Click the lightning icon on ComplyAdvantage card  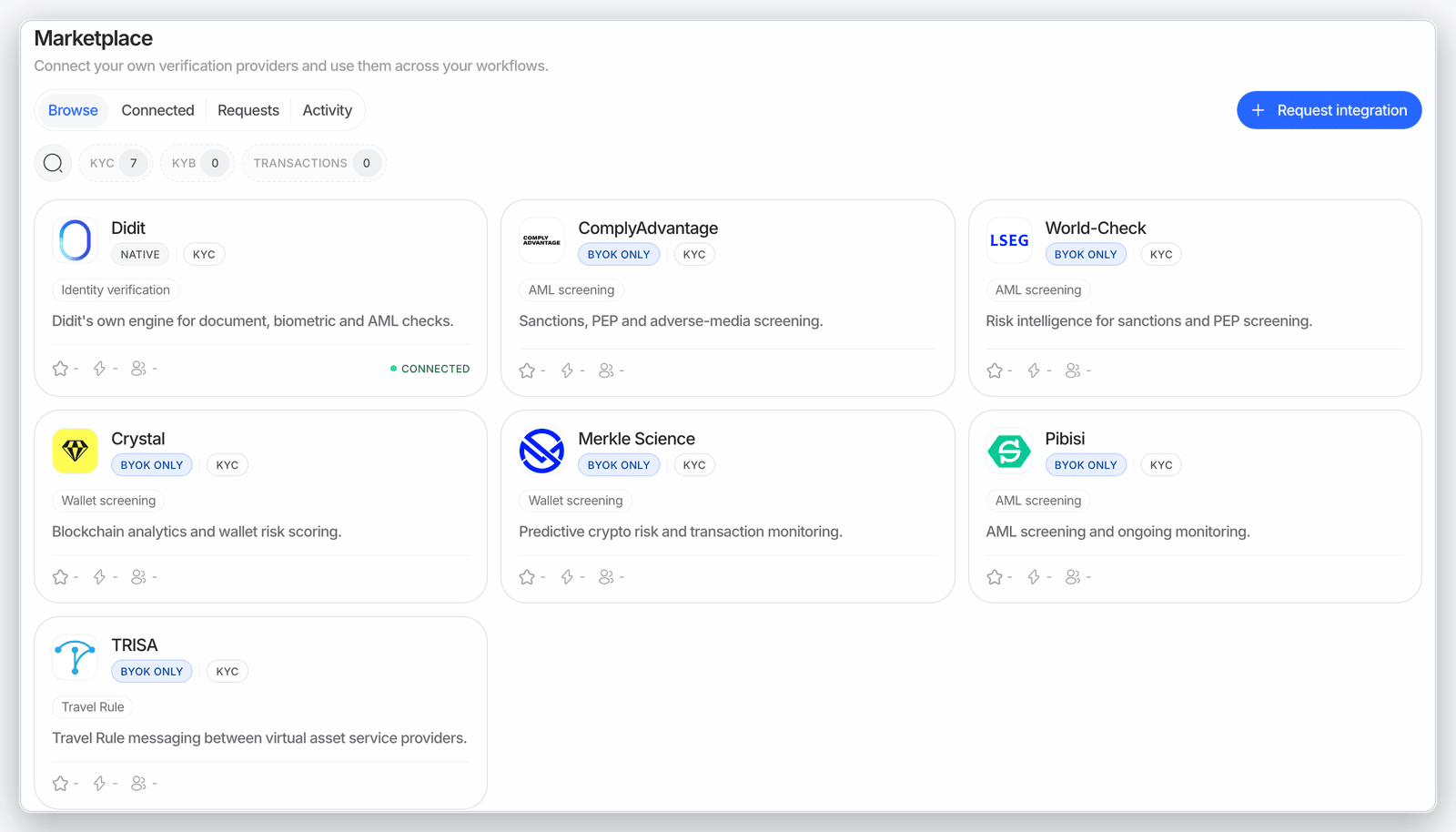567,370
